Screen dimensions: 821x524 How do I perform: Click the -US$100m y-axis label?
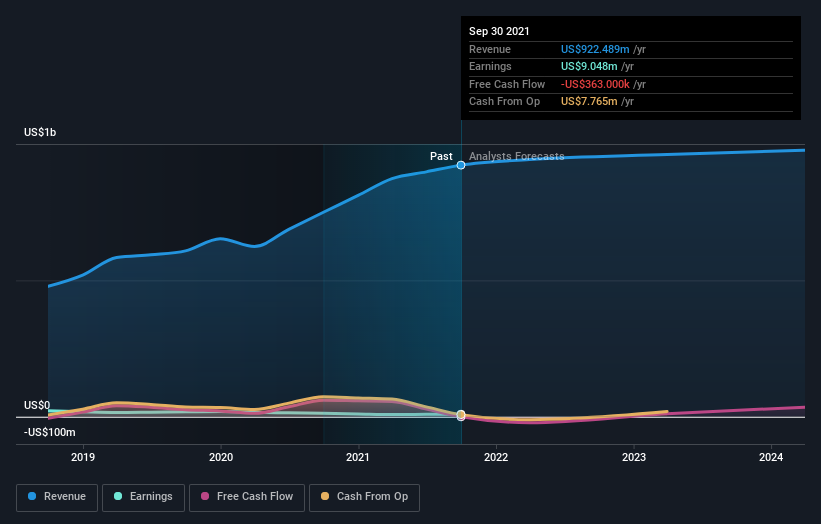49,432
